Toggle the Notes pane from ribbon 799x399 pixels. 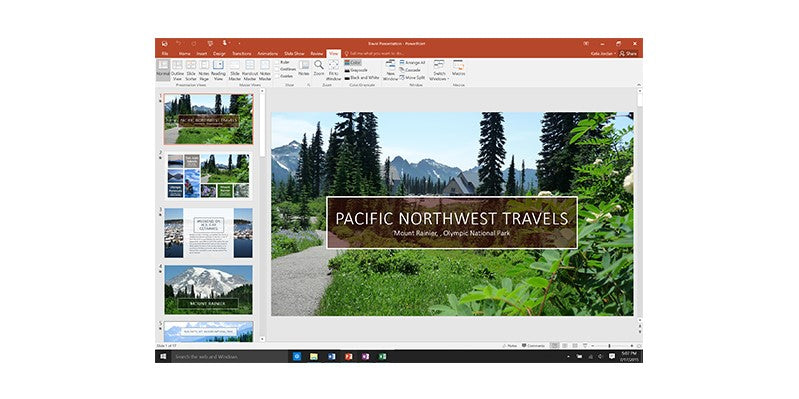click(x=304, y=68)
